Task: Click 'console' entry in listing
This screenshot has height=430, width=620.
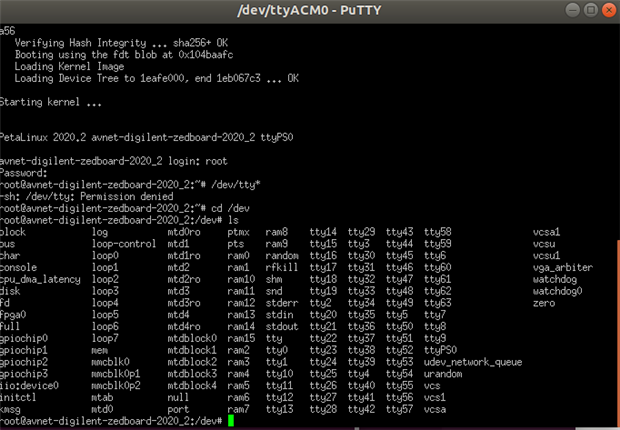Action: coord(18,267)
